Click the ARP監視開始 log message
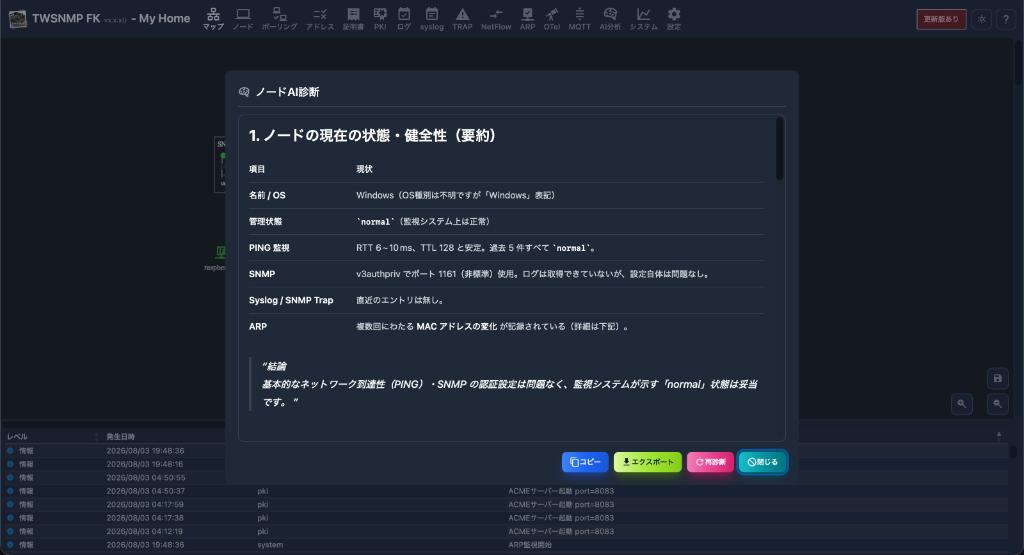The width and height of the screenshot is (1024, 555). click(530, 545)
